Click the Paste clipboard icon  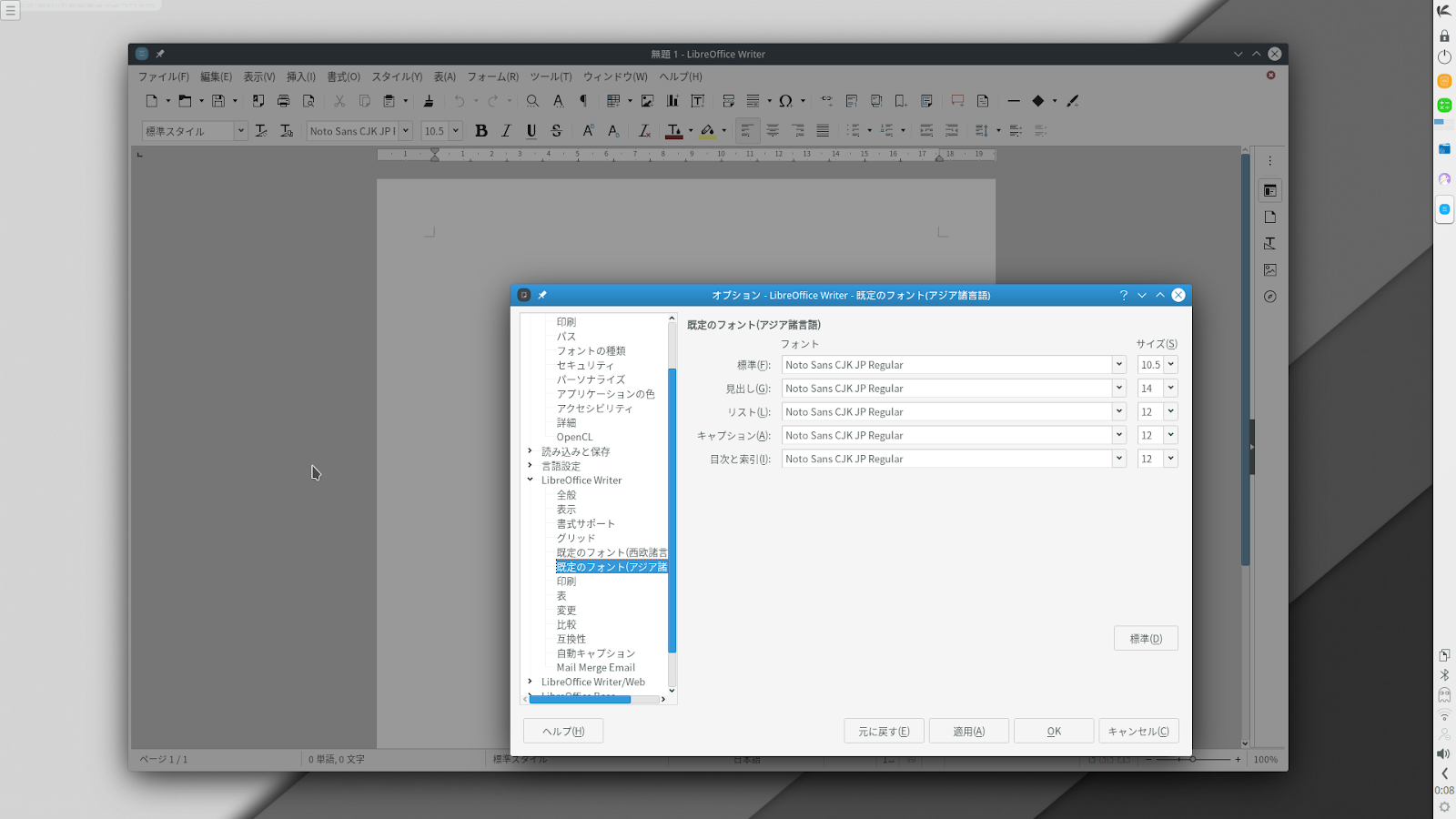[389, 101]
